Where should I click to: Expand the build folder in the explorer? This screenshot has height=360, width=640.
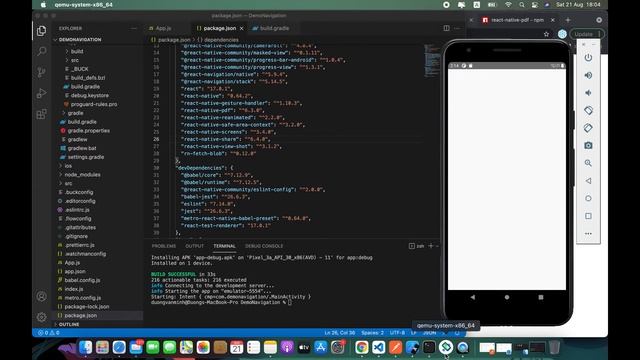77,51
